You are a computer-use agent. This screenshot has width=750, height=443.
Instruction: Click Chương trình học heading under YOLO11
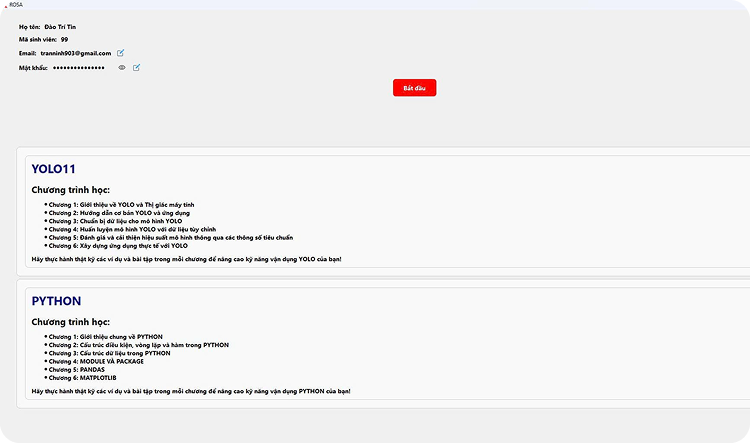(71, 190)
